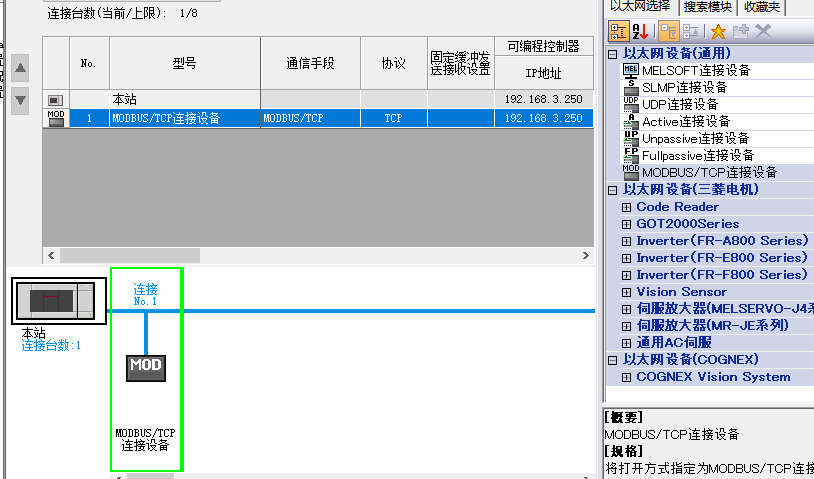
Task: Select the 本站 PLC station image
Action: pos(58,300)
